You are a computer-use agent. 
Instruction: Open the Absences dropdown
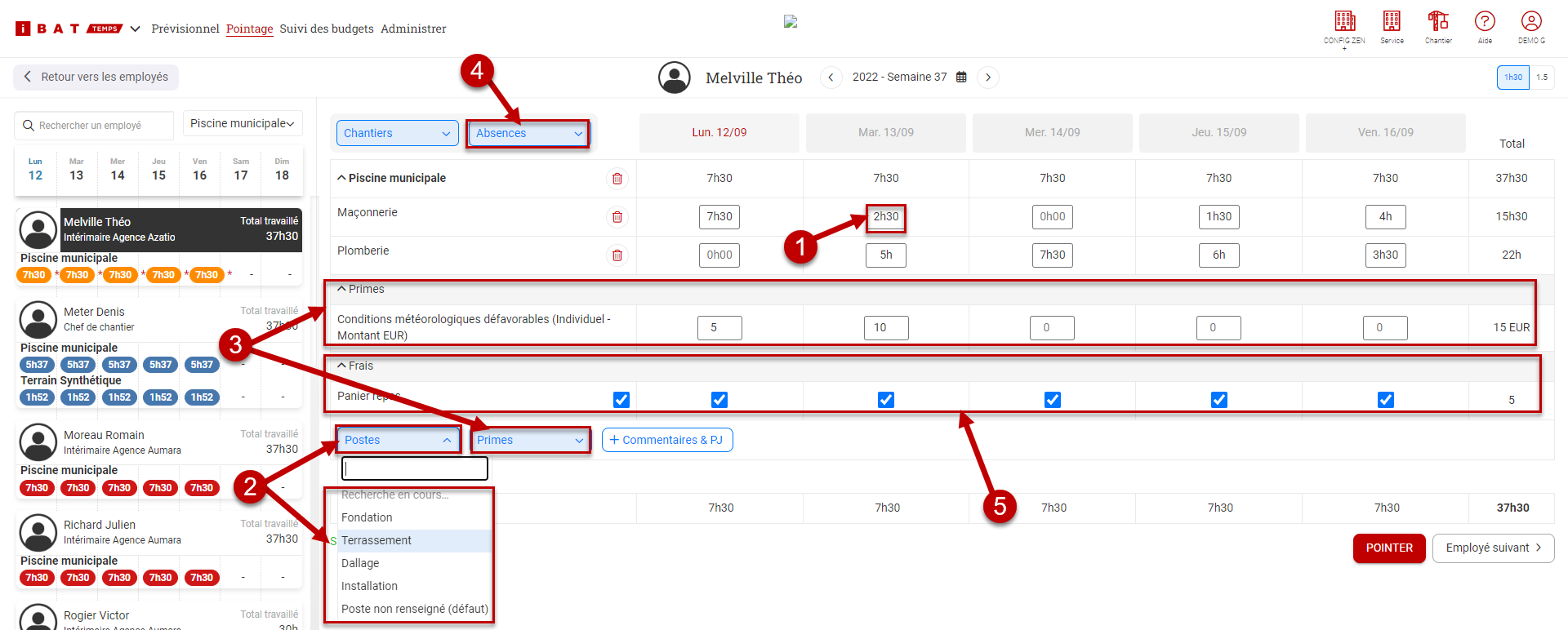528,133
